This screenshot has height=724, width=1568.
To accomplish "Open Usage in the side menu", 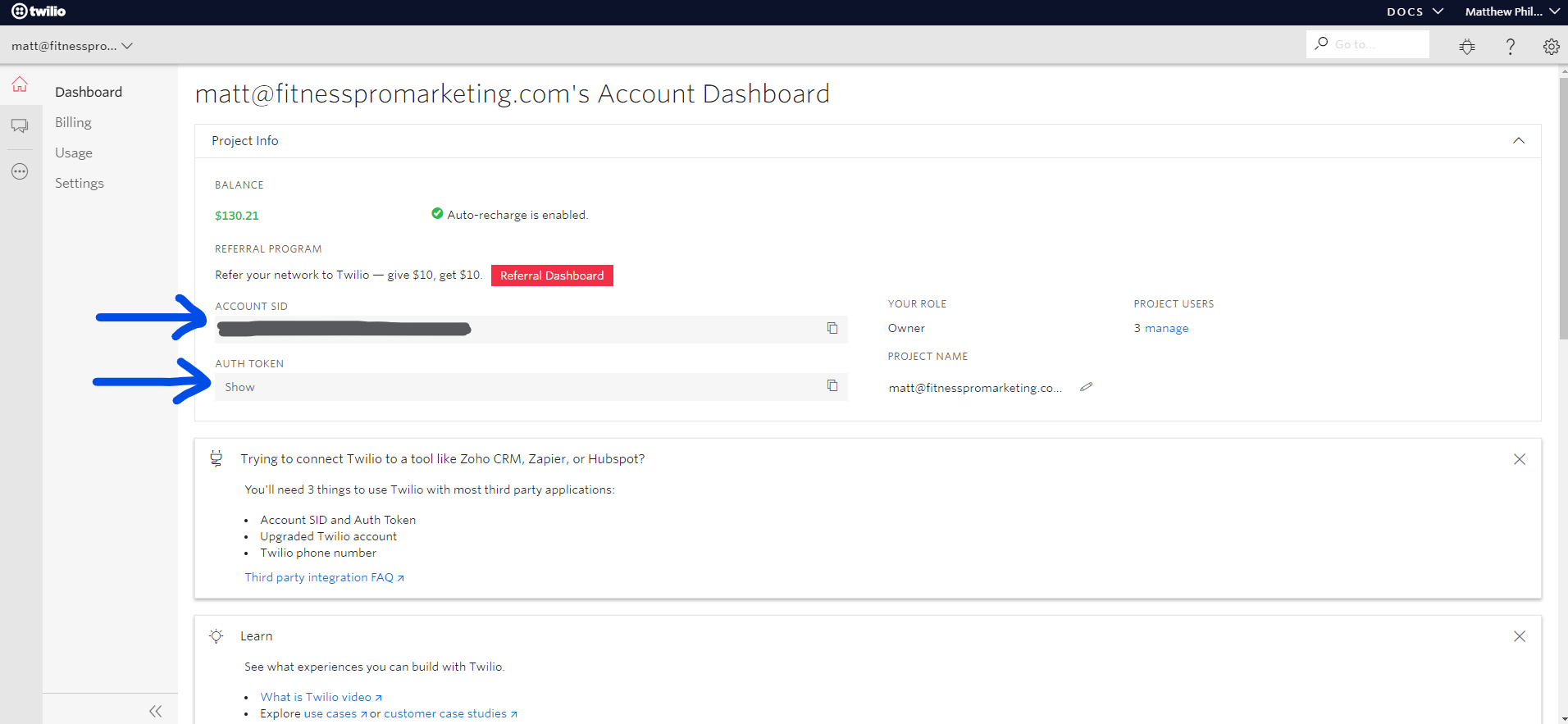I will pyautogui.click(x=74, y=153).
